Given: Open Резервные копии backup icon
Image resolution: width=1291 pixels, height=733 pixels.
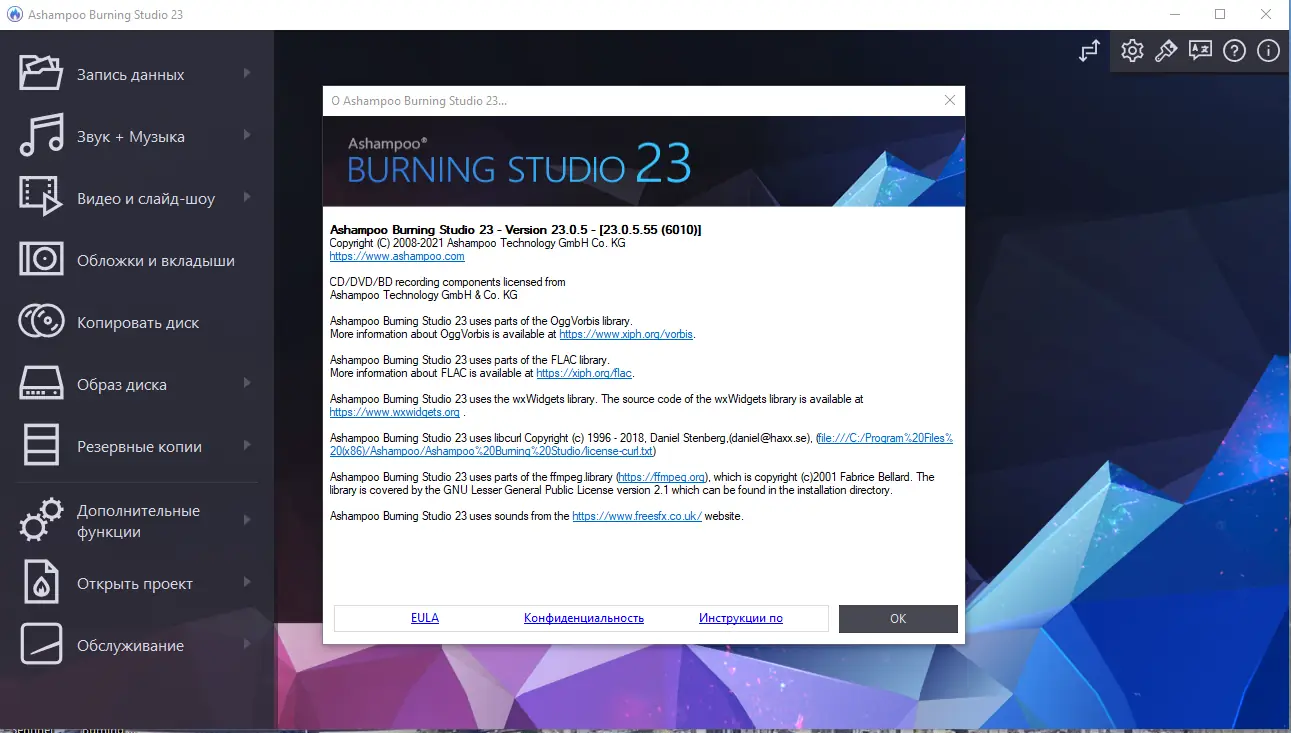Looking at the screenshot, I should point(40,446).
